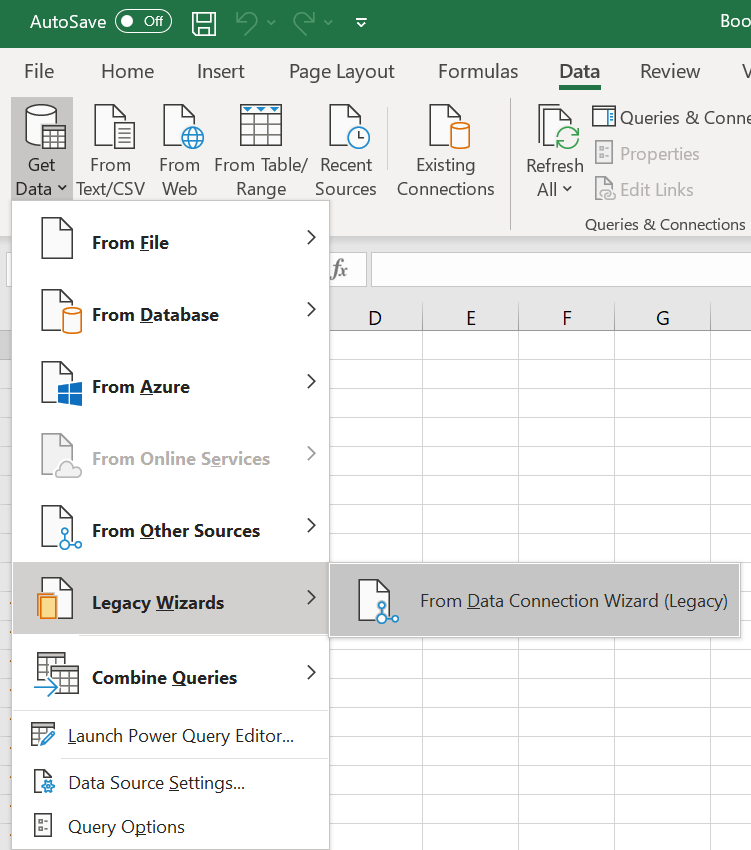751x850 pixels.
Task: Click the Properties button
Action: [647, 153]
